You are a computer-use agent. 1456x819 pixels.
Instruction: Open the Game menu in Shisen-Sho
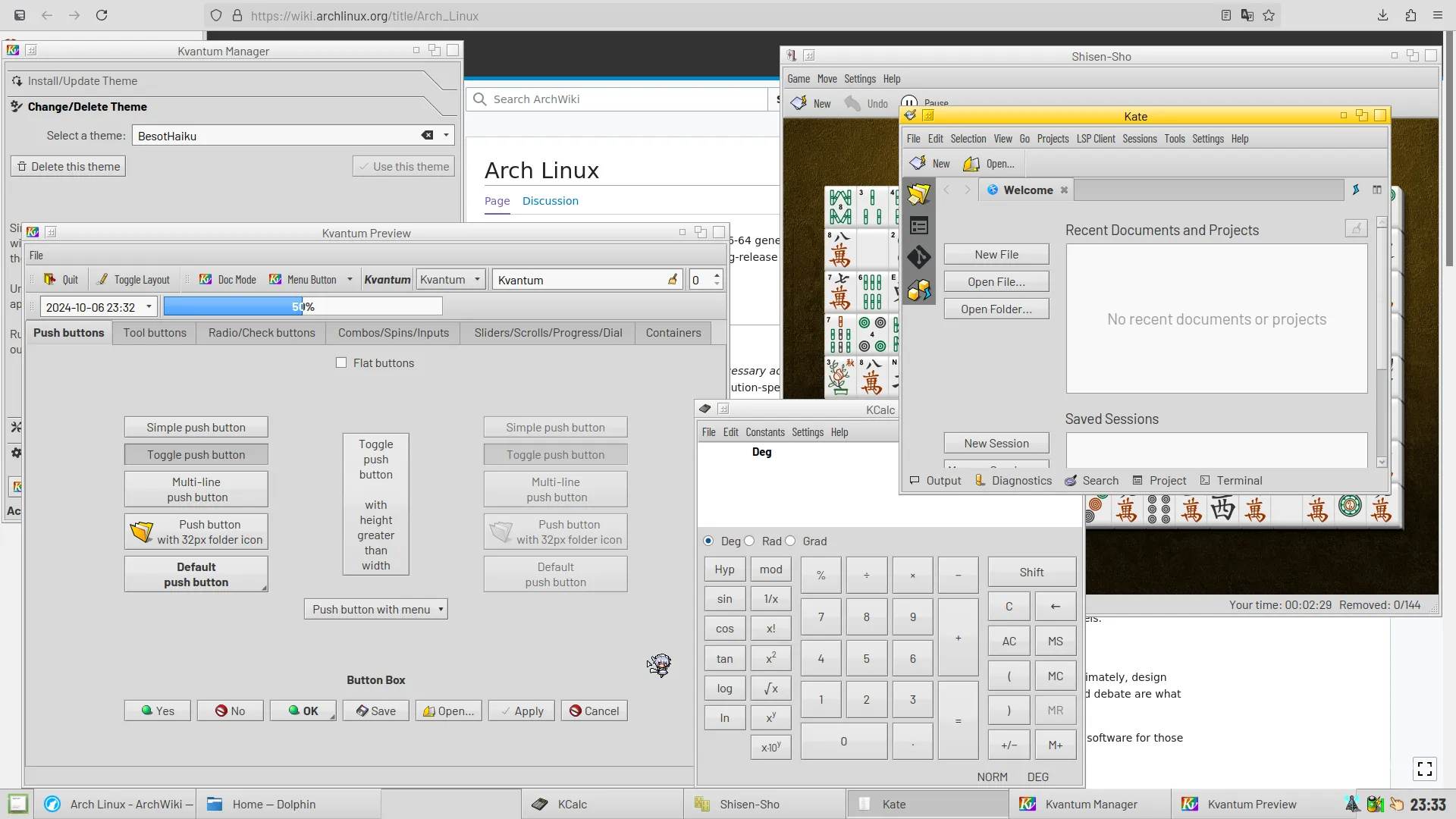click(798, 79)
